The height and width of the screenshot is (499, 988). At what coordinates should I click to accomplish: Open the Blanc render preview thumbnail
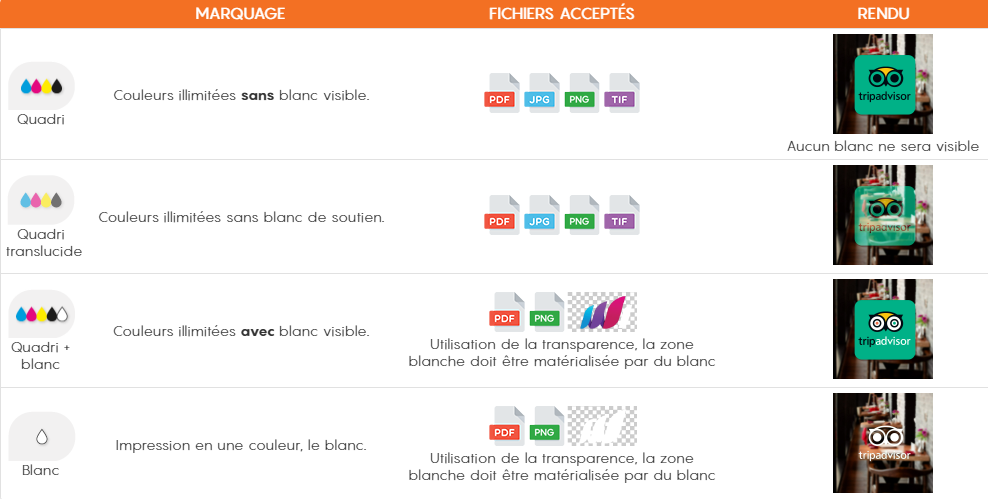882,442
